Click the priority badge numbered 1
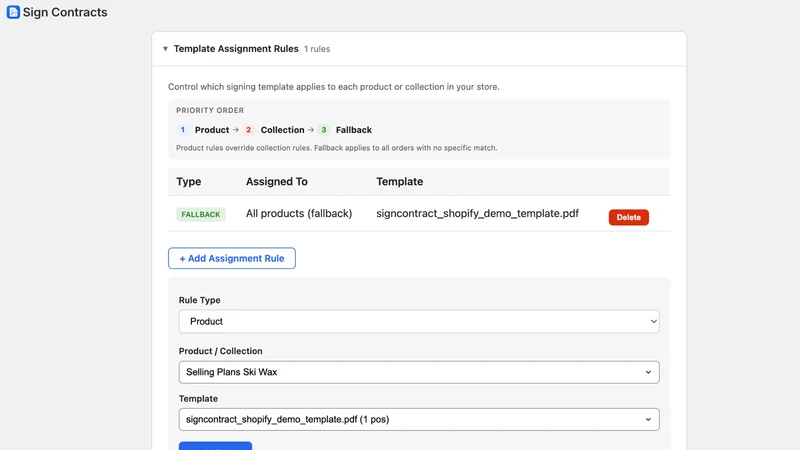The width and height of the screenshot is (800, 450). (183, 130)
